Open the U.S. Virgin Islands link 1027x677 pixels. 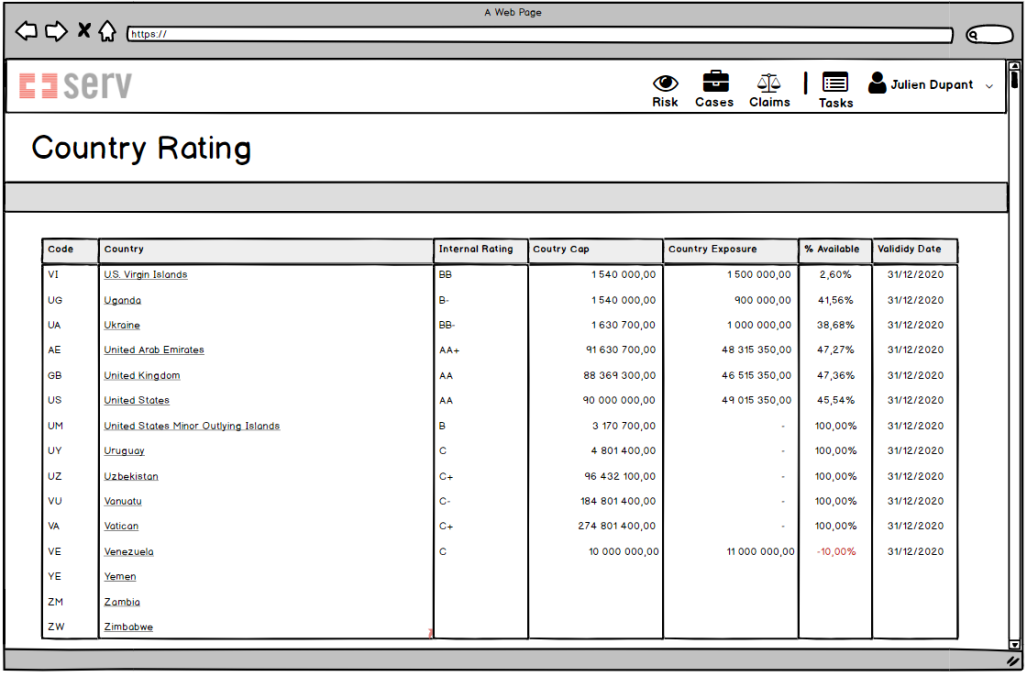tap(145, 275)
